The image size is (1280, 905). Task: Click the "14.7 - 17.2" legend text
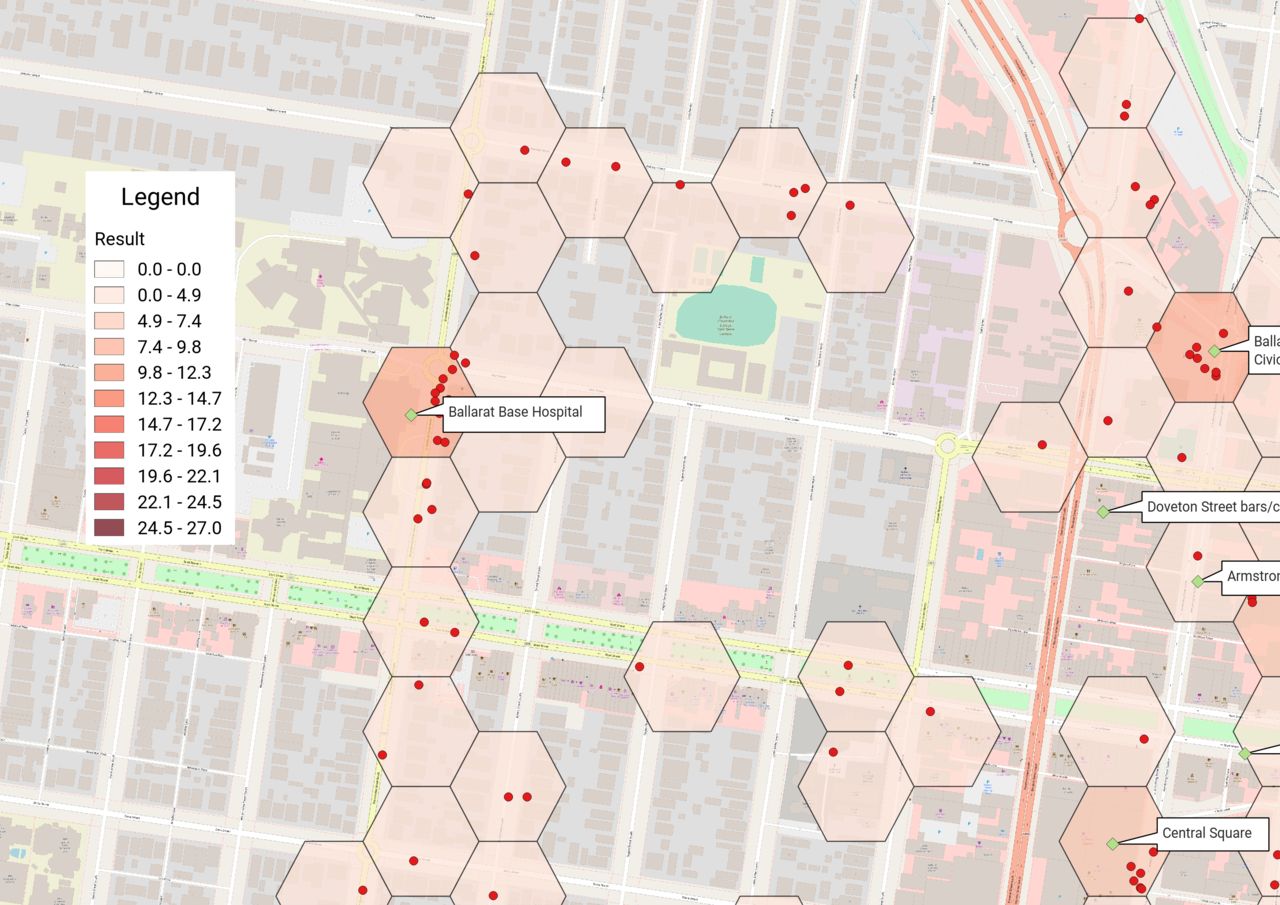(x=179, y=425)
